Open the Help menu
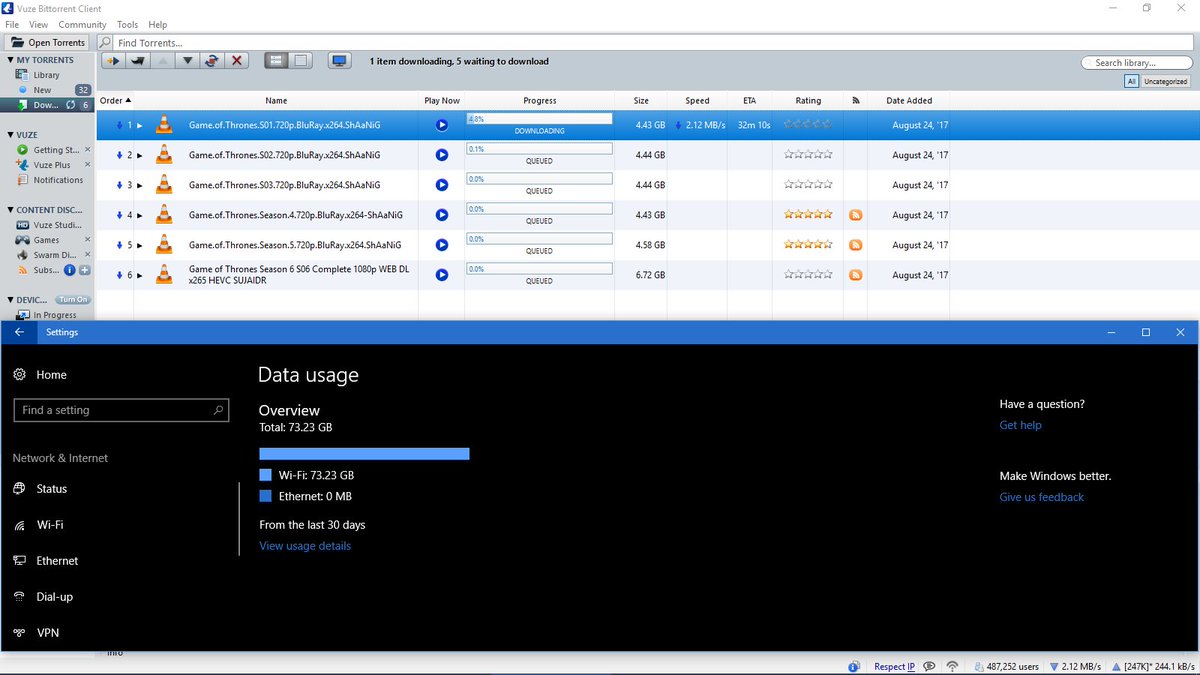1200x675 pixels. coord(158,24)
